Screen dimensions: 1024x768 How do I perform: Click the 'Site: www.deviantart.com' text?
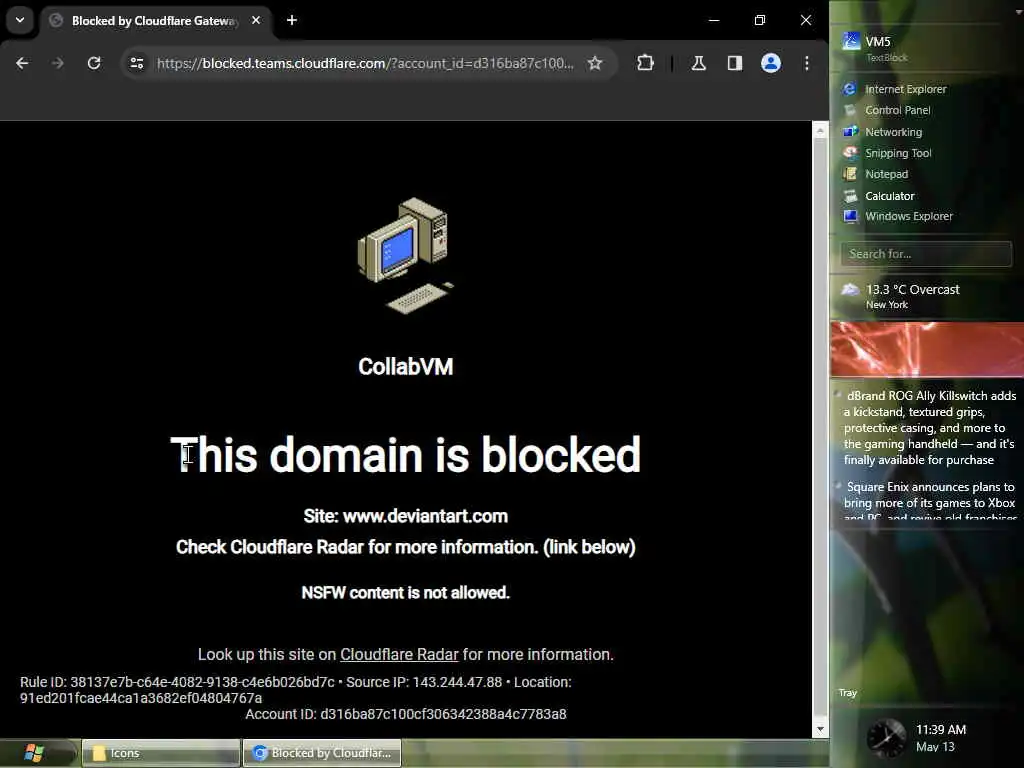click(406, 516)
